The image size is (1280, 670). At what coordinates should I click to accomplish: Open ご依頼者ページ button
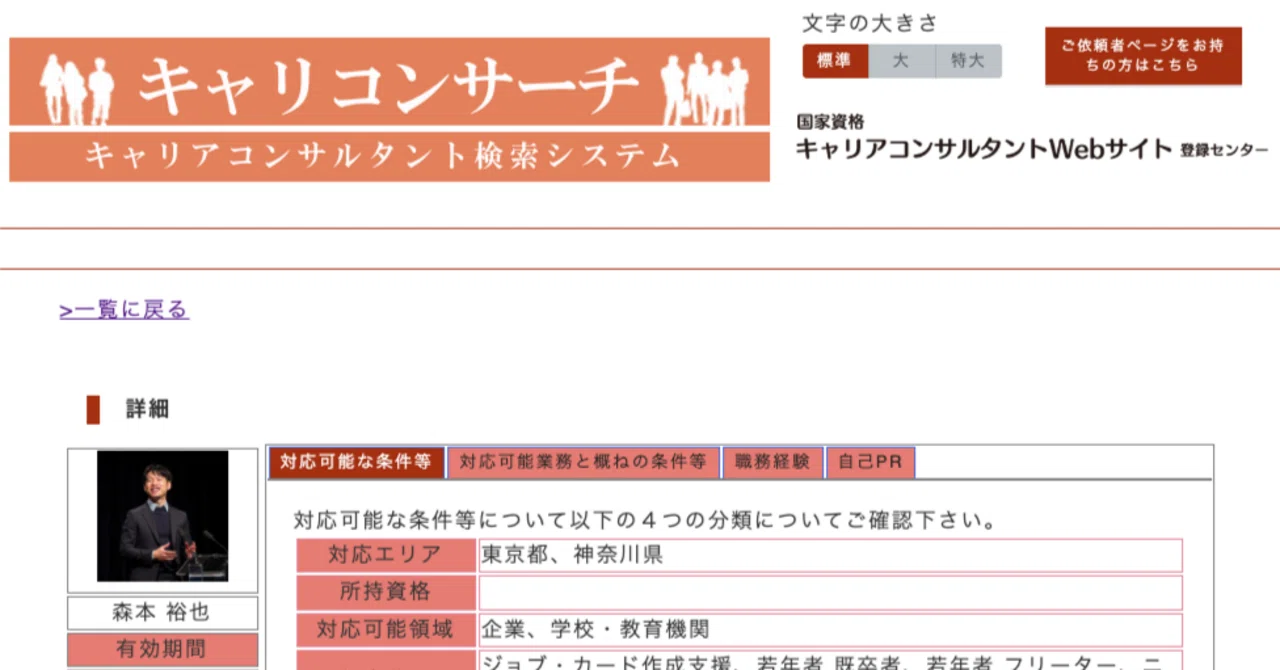1143,56
